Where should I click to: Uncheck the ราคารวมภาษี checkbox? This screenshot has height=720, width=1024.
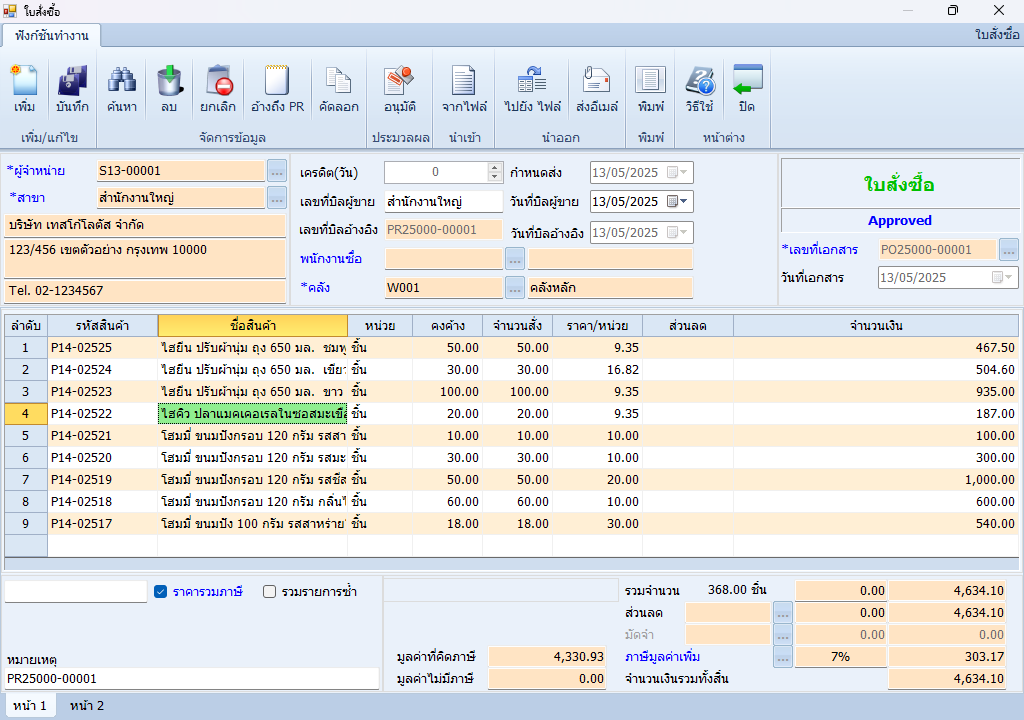click(x=160, y=592)
